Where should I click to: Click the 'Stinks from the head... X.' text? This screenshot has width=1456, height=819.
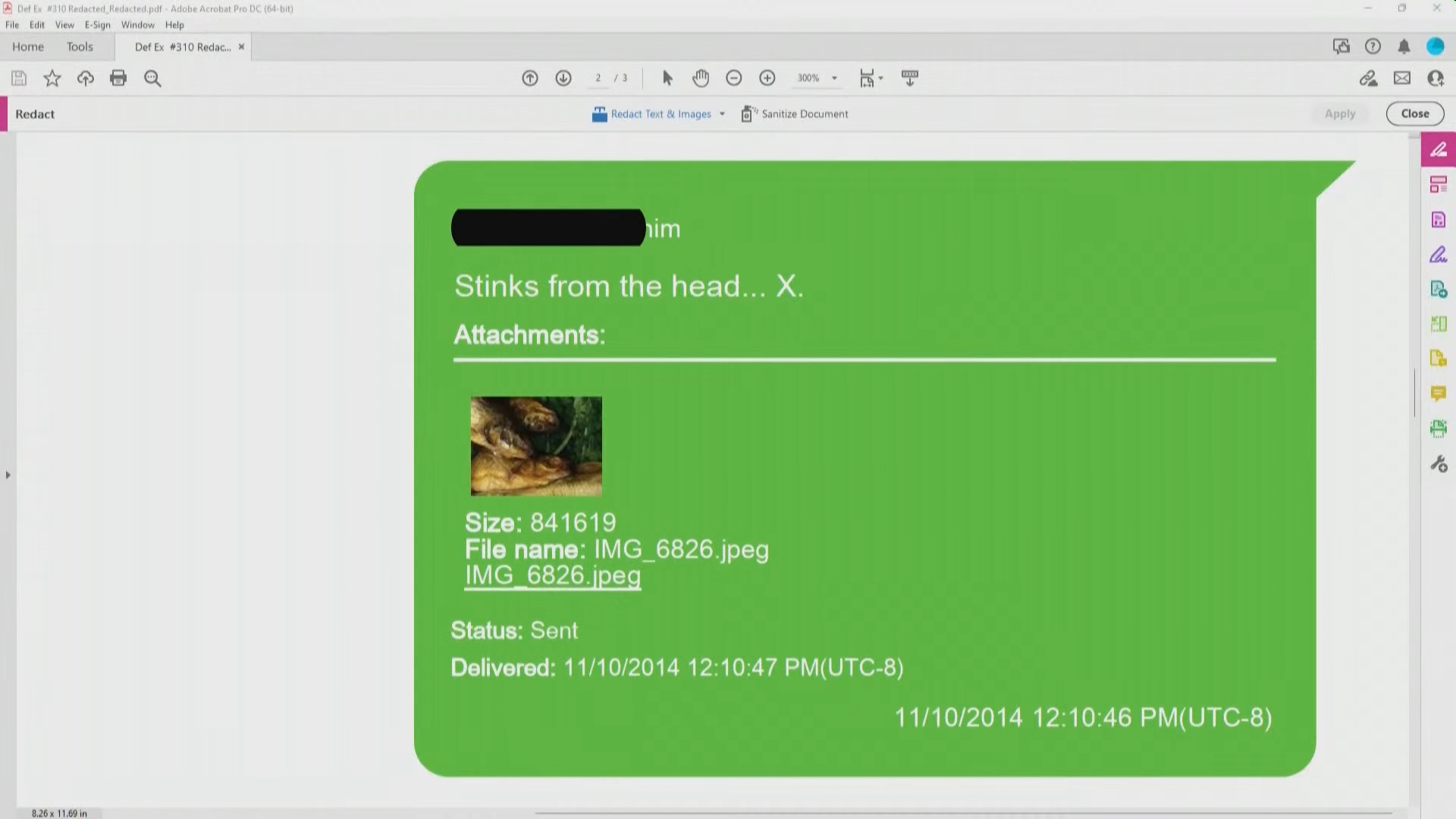click(x=629, y=287)
